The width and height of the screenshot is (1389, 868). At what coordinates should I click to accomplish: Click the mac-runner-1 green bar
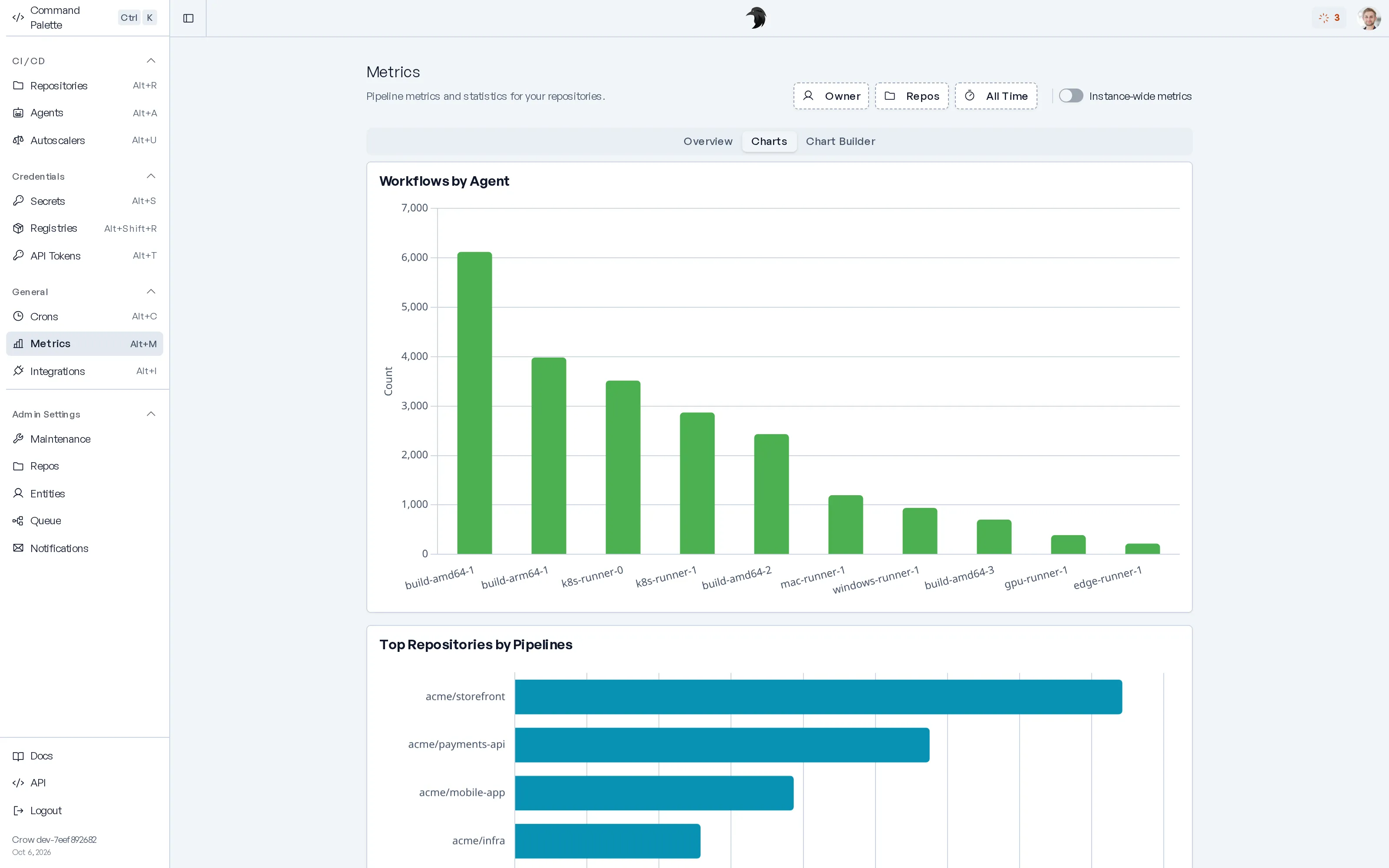point(846,525)
